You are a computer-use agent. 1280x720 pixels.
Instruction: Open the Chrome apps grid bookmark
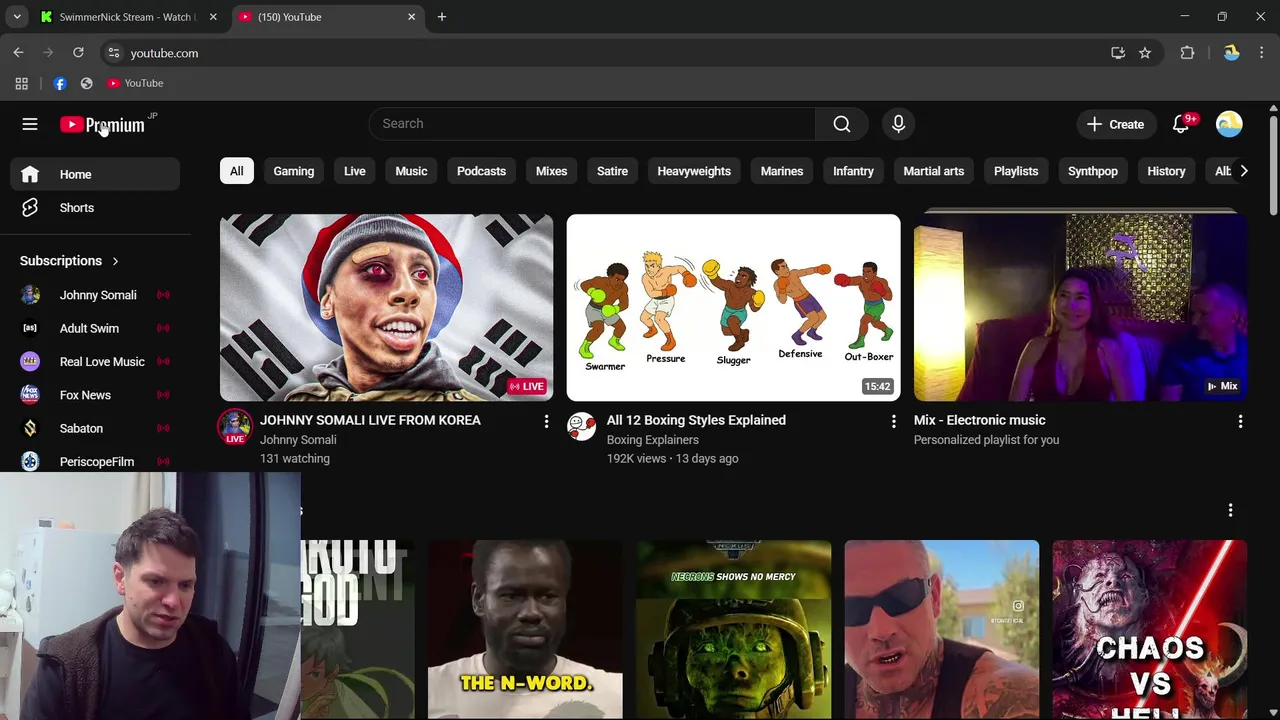click(21, 83)
